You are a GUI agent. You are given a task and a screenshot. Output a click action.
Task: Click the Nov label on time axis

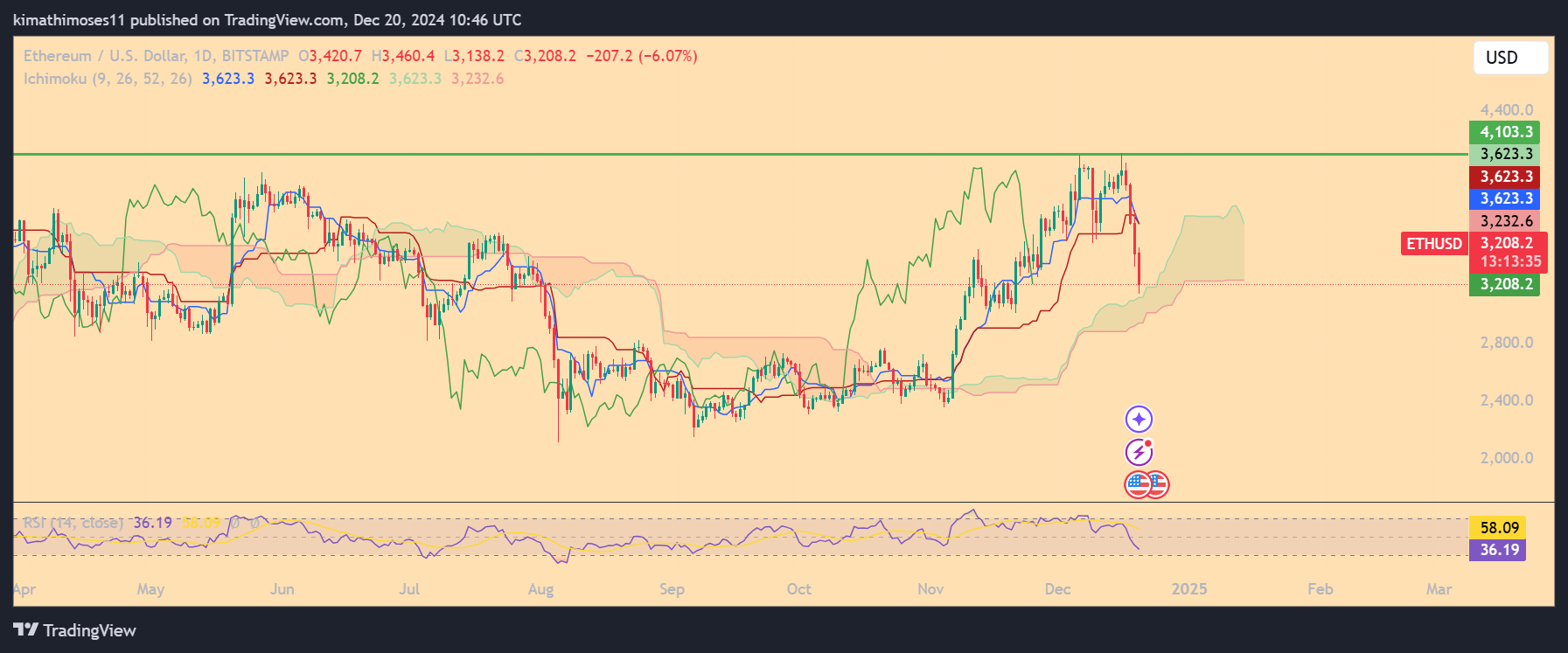930,589
